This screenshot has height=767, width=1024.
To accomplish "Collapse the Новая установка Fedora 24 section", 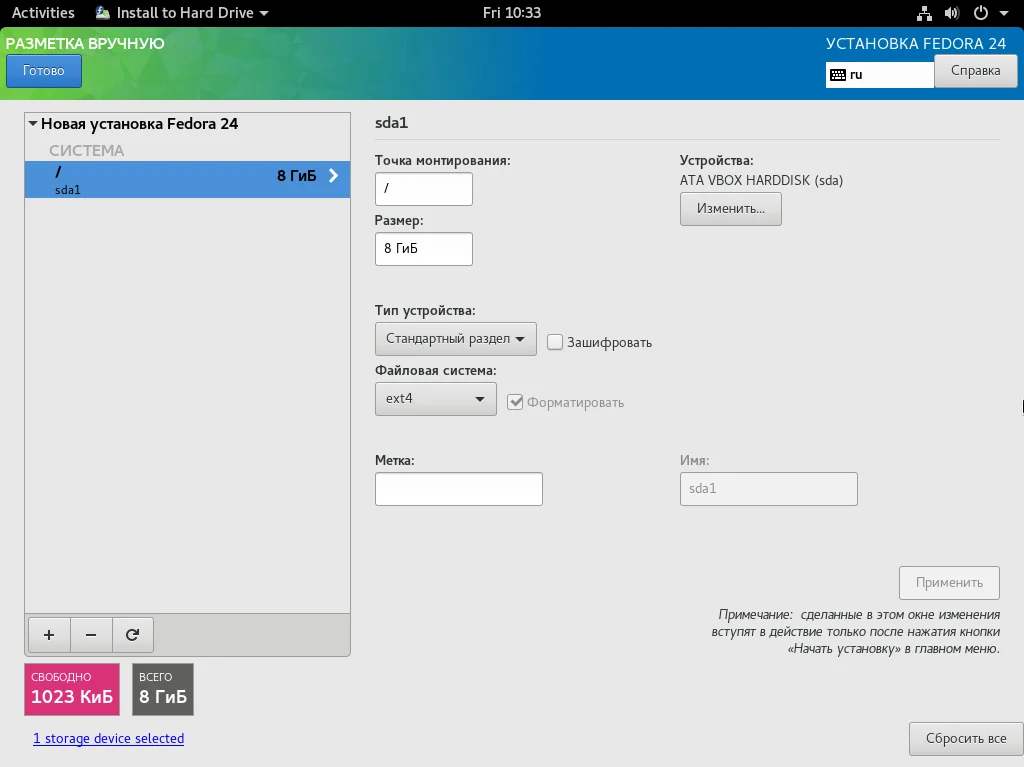I will tap(33, 123).
